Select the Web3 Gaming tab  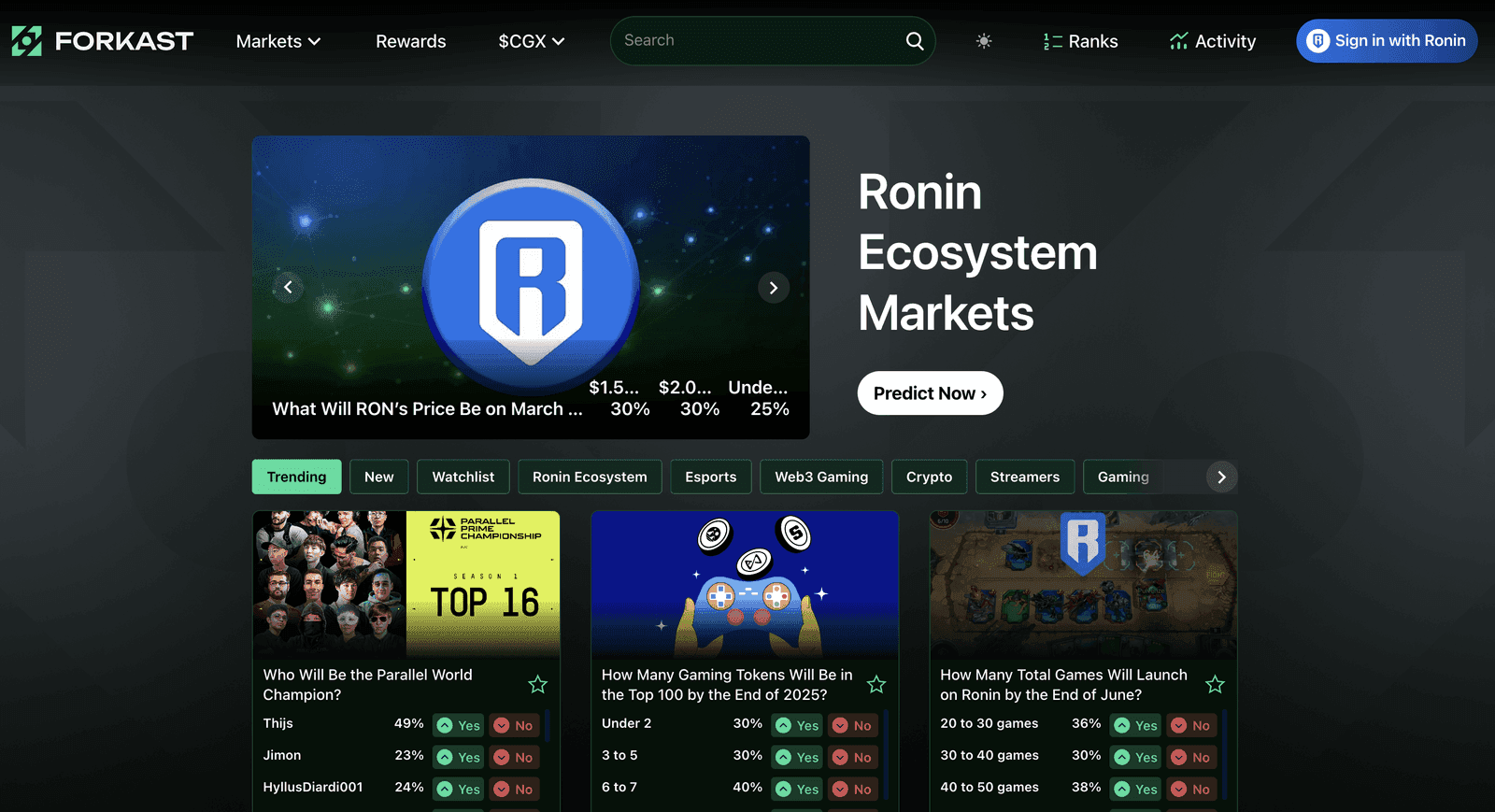click(x=821, y=477)
